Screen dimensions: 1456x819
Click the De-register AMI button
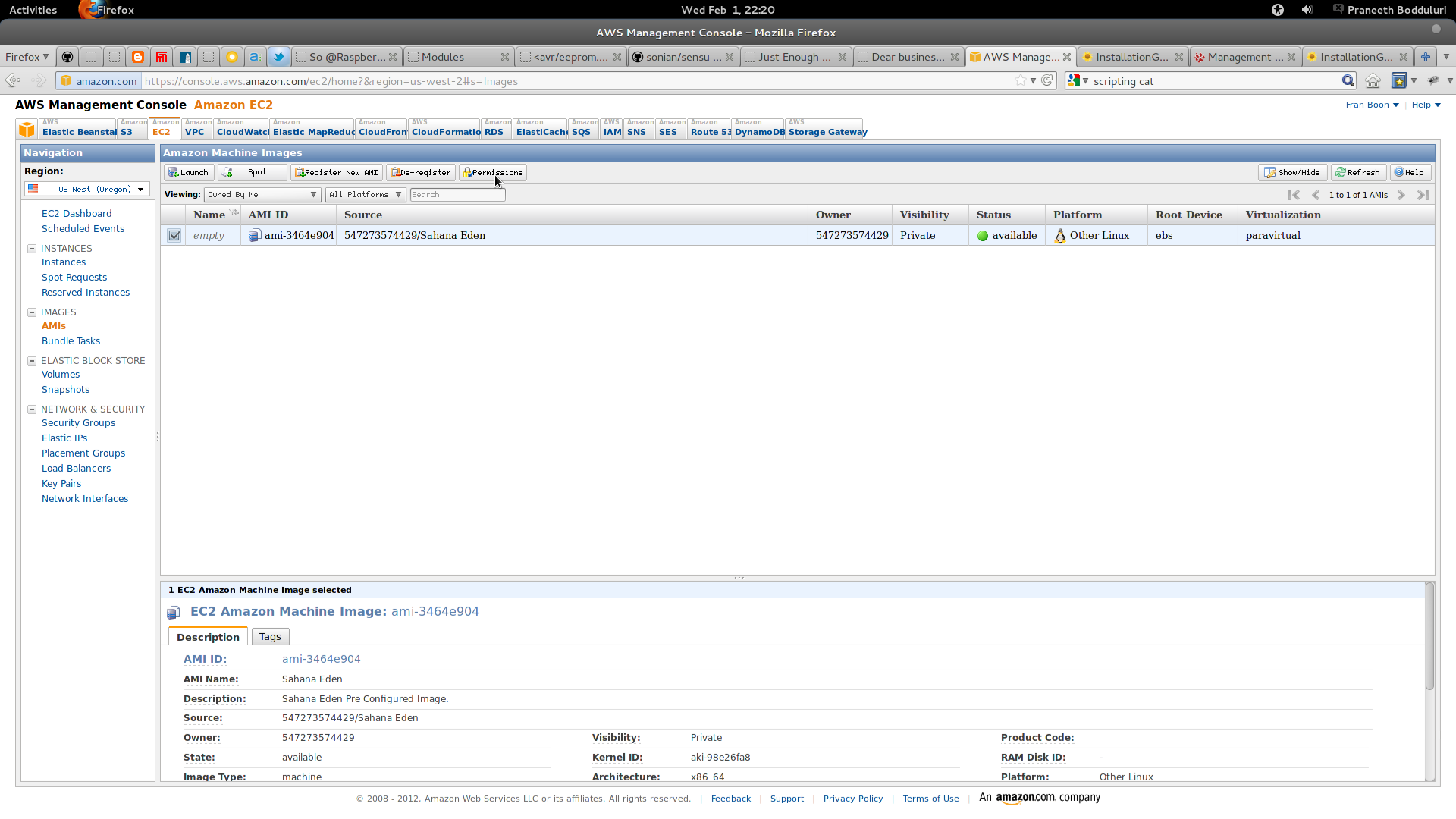coord(420,173)
